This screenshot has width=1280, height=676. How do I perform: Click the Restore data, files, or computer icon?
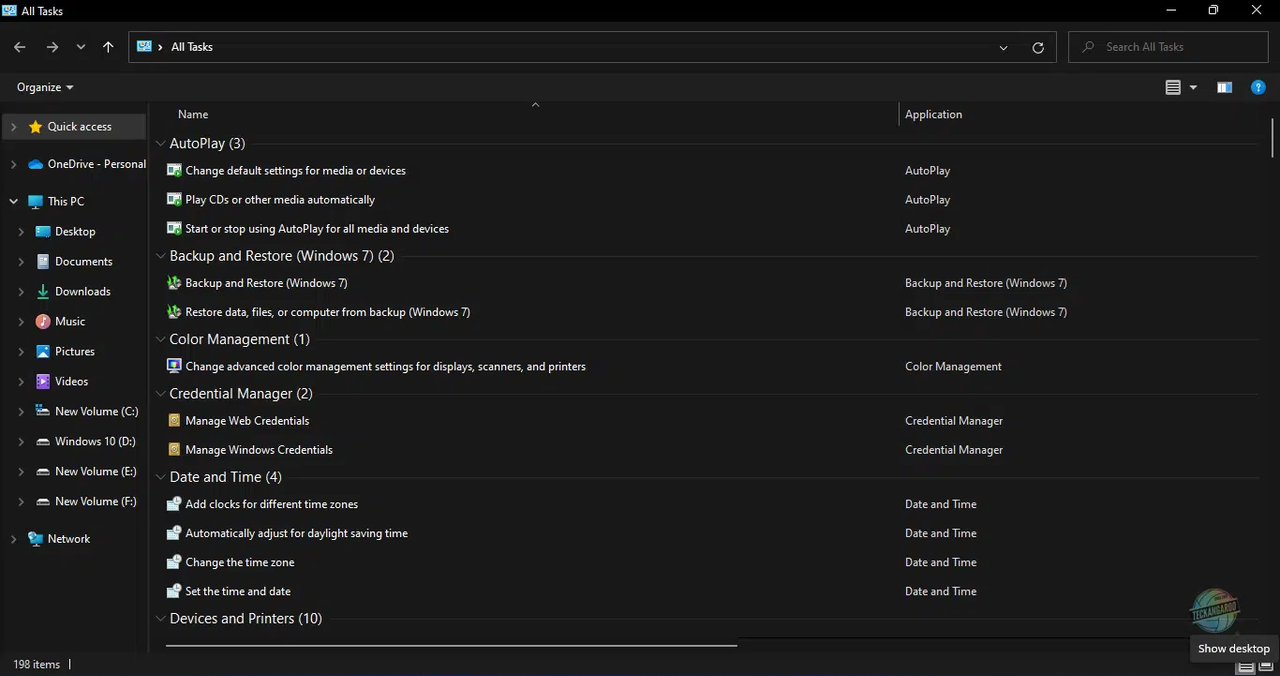coord(174,312)
